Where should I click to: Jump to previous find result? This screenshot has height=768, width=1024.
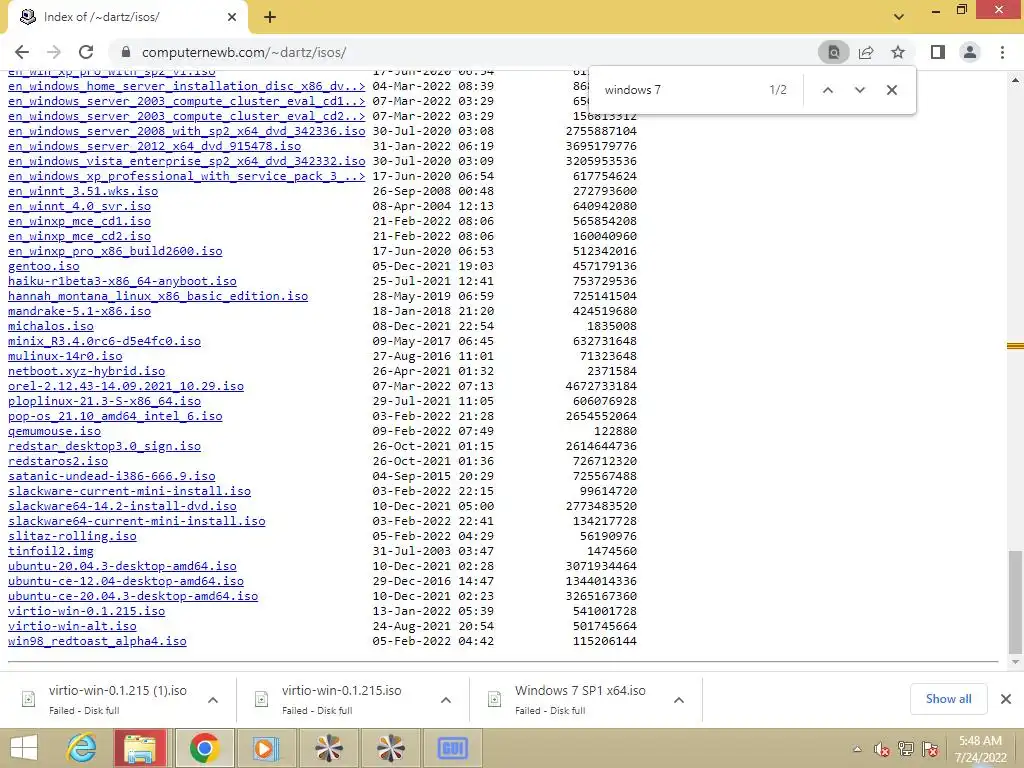(827, 90)
